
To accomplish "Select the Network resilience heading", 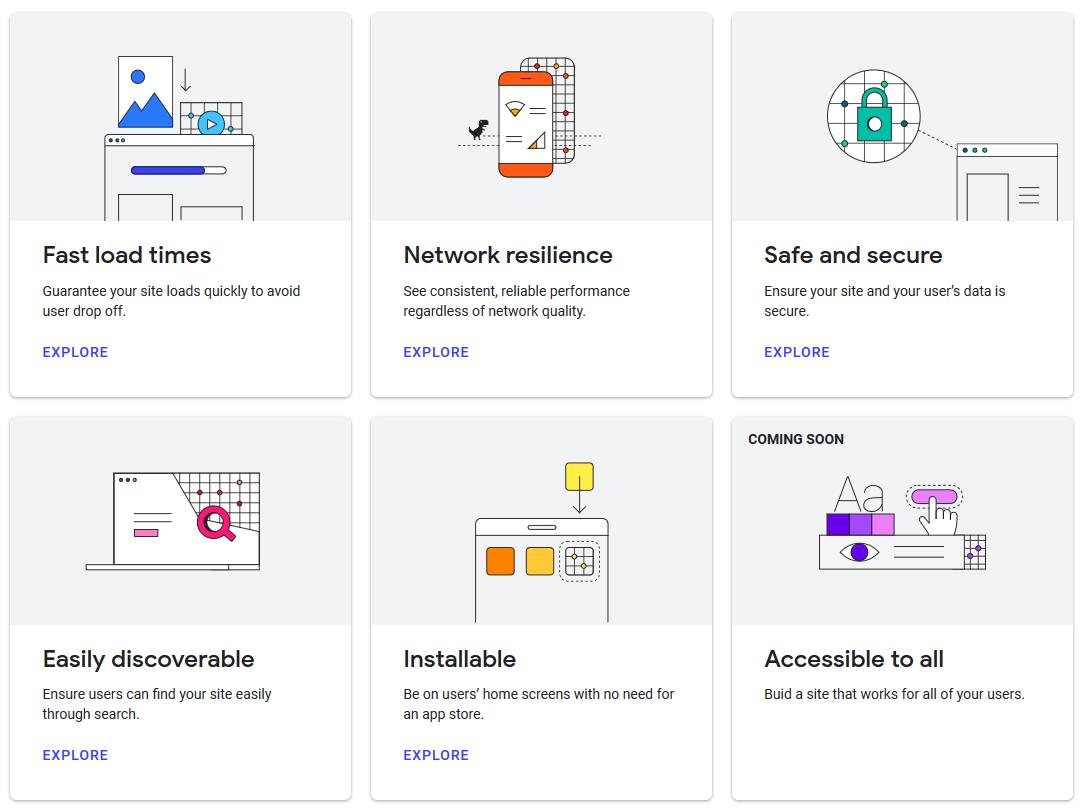I will click(x=508, y=255).
